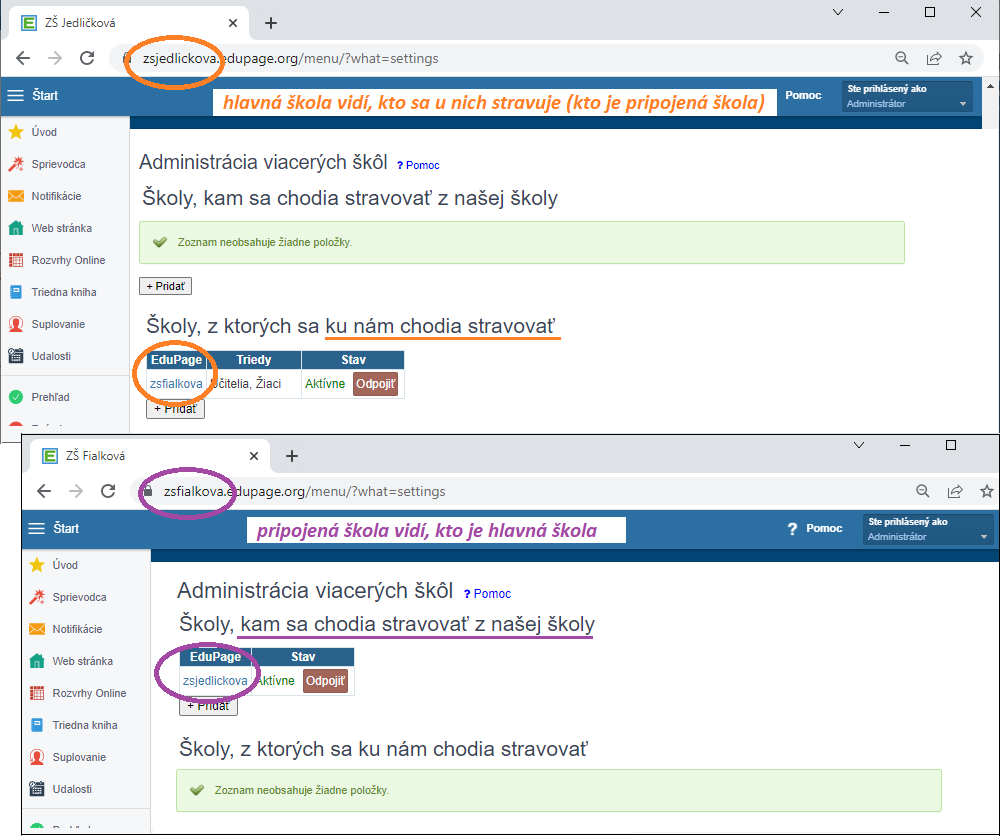
Task: Click Sprievodca wand icon in ZŠ Fialková window
Action: click(37, 597)
